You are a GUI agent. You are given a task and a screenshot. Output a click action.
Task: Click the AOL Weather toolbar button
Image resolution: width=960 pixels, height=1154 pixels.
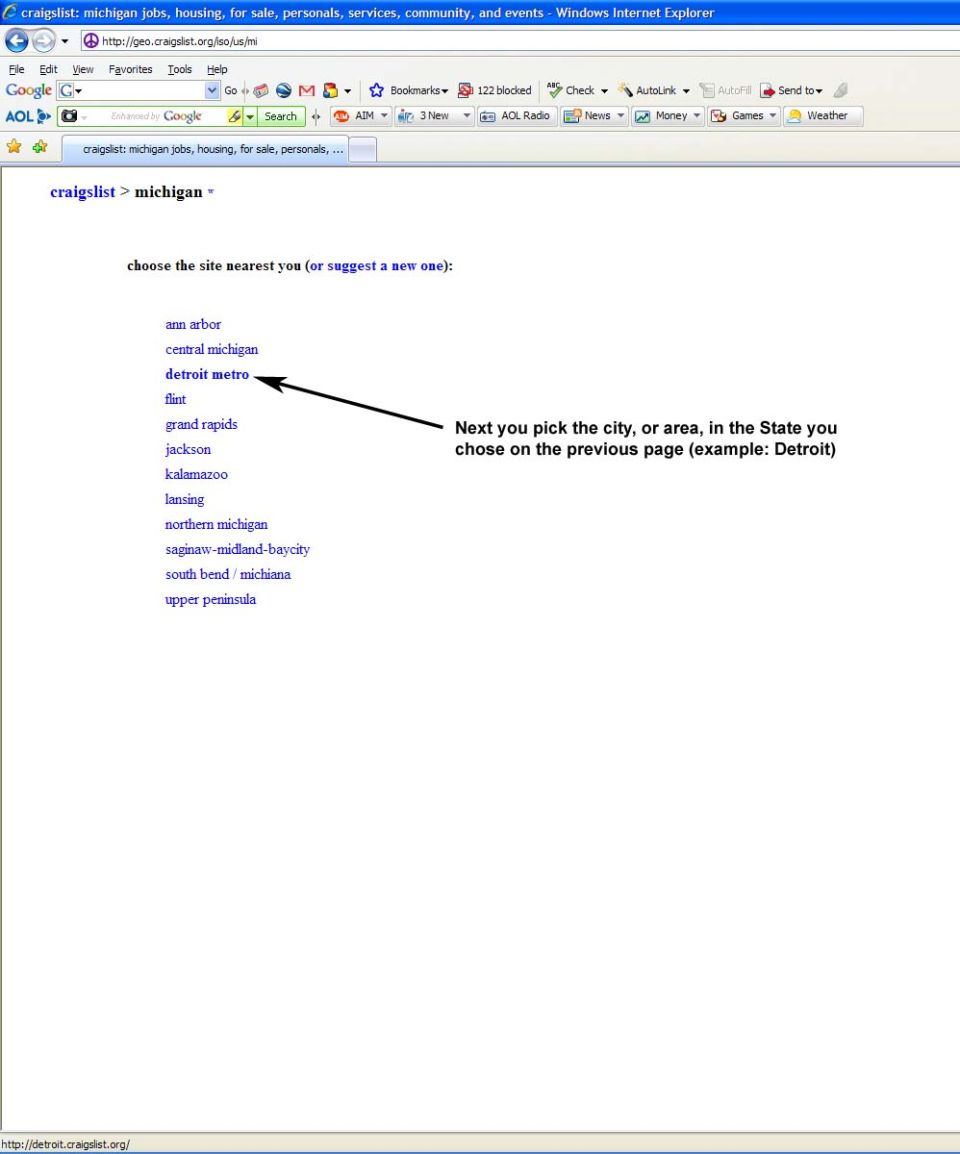tap(823, 116)
